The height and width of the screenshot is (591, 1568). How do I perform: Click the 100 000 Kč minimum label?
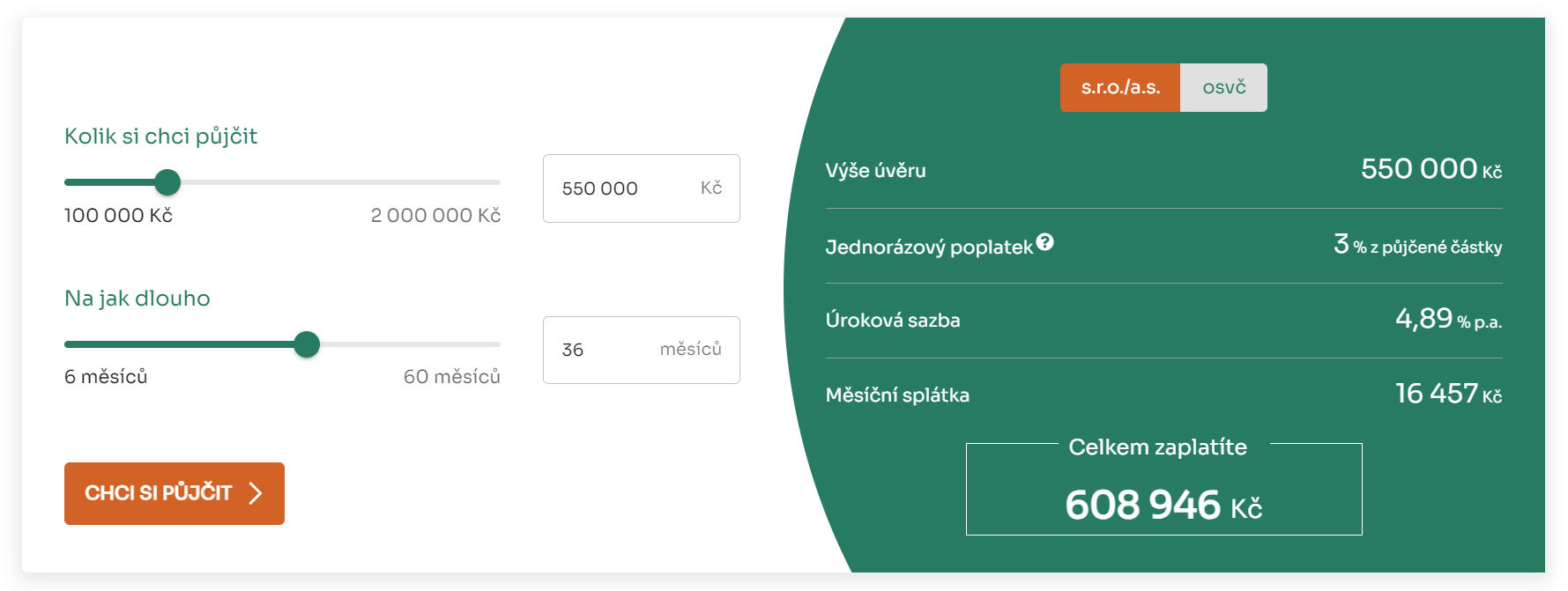[118, 214]
